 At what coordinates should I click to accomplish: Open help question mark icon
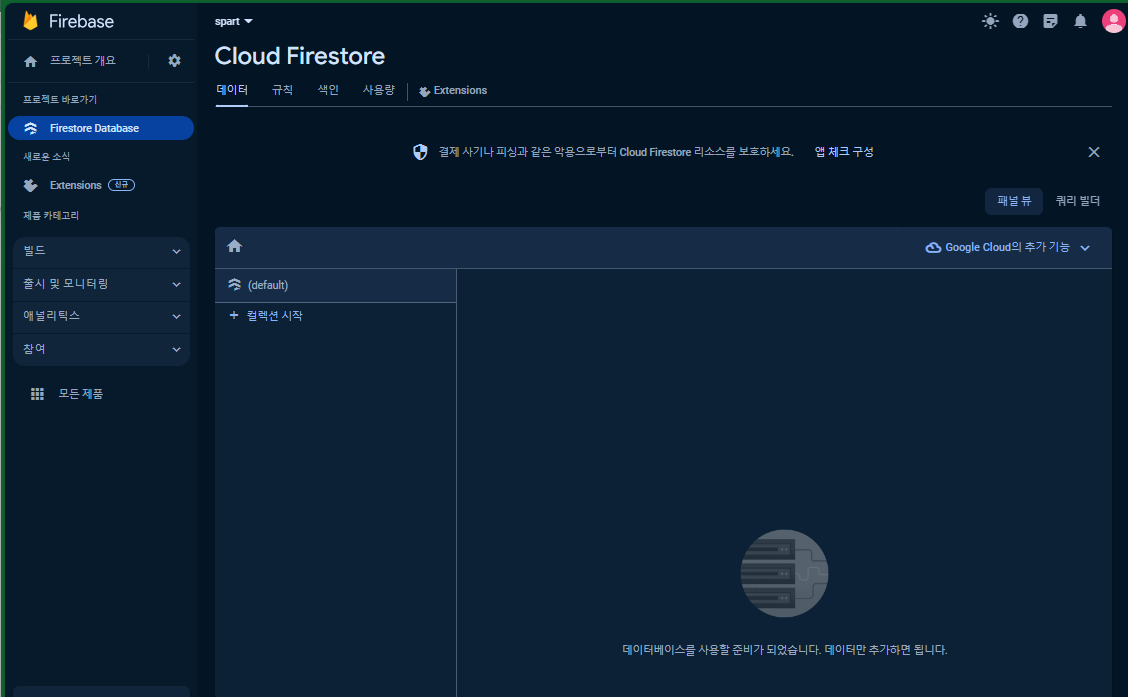1020,21
